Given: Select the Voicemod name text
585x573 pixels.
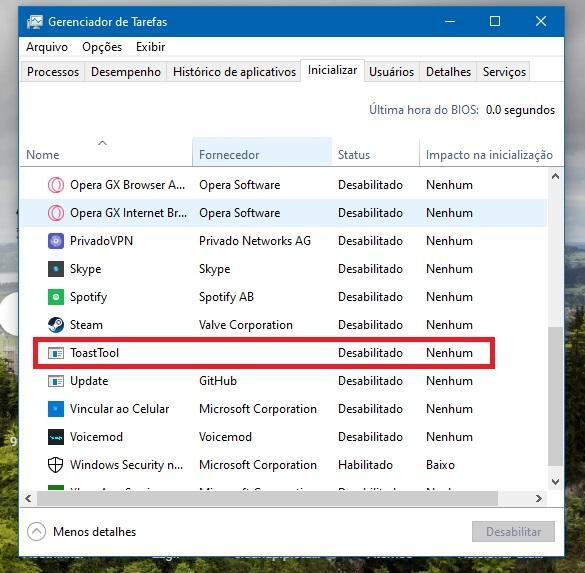Looking at the screenshot, I should point(96,437).
